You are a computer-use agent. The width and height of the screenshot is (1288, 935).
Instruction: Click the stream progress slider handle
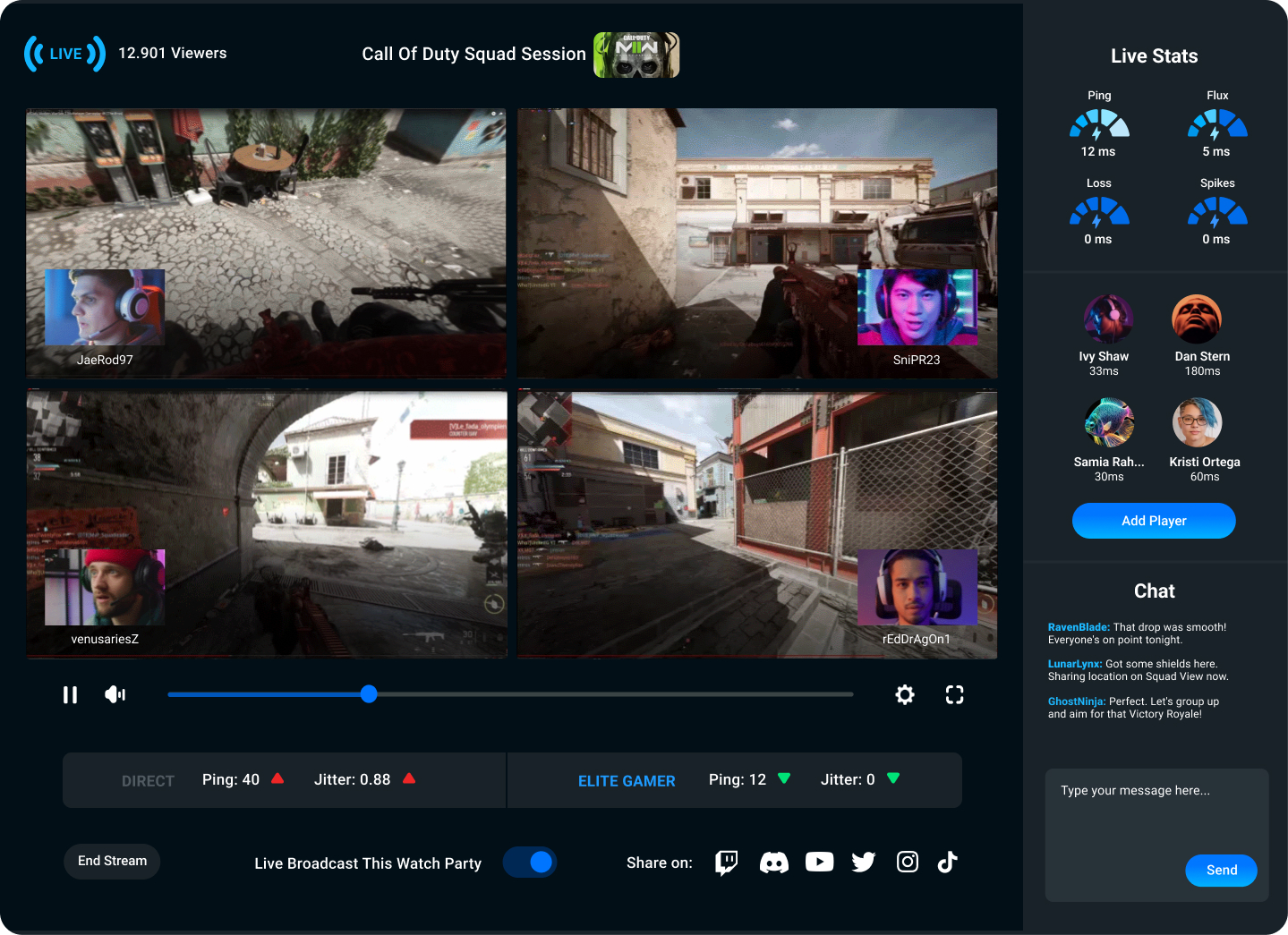369,694
